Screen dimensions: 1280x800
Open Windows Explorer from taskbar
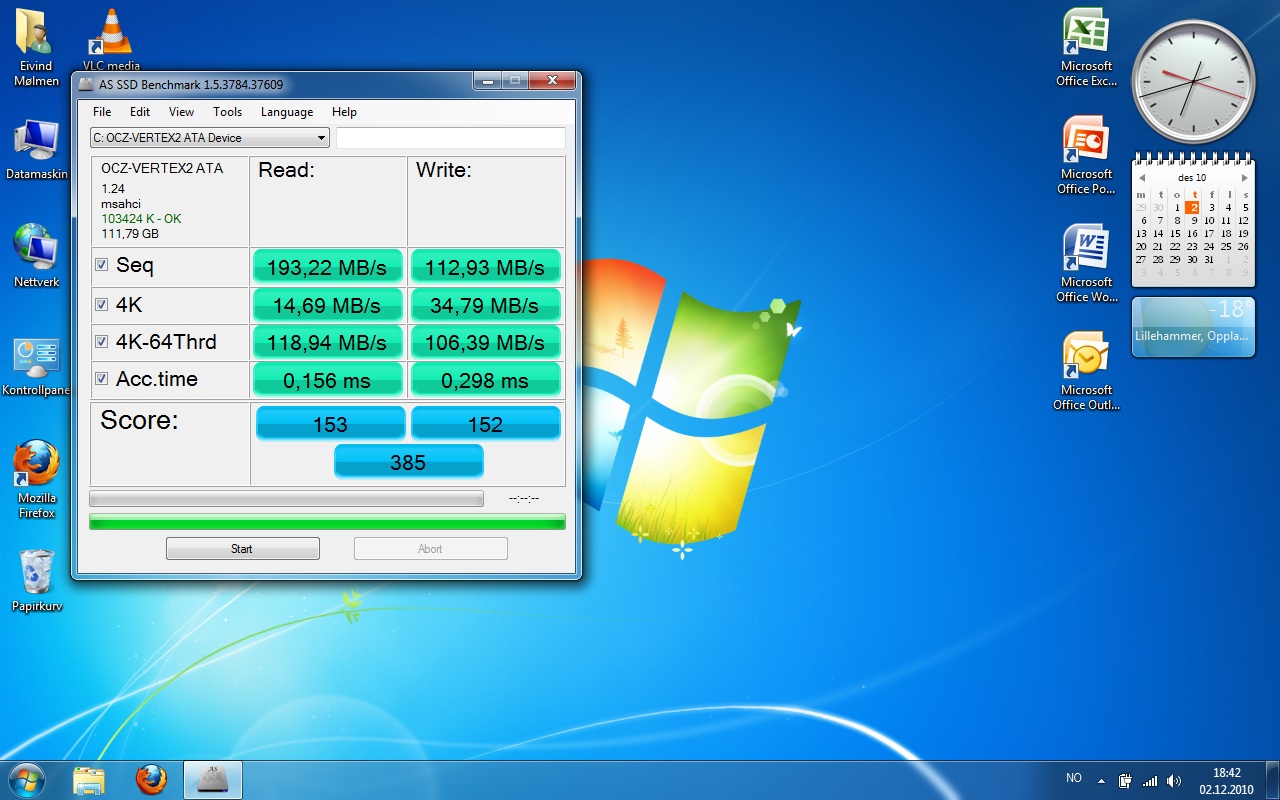89,780
